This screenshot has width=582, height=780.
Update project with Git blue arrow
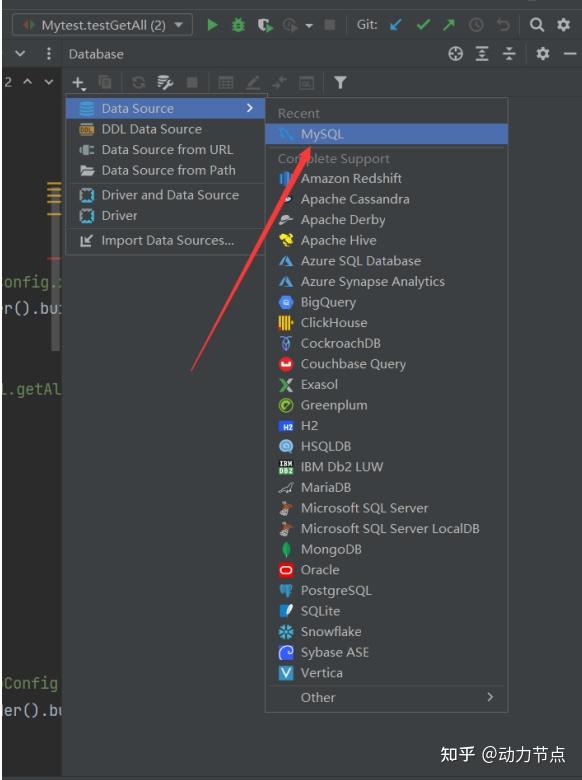[x=396, y=24]
